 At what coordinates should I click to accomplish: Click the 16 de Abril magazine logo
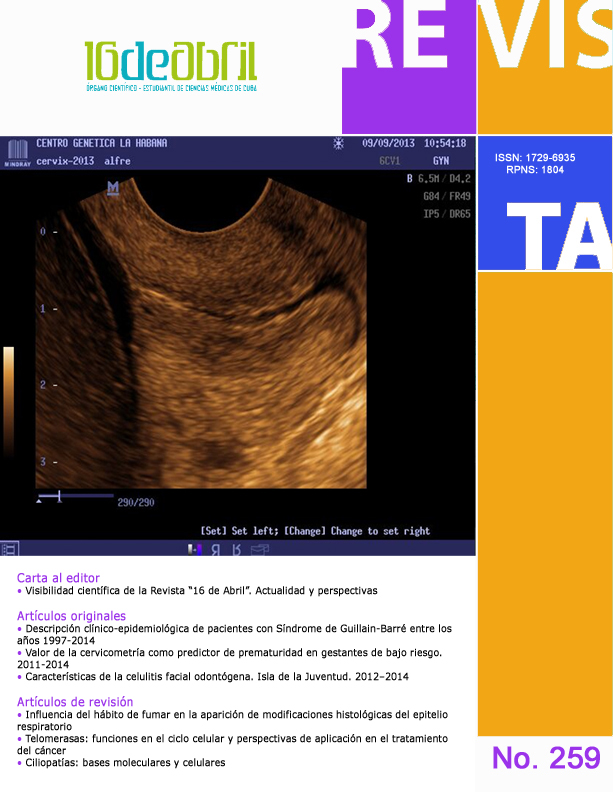[x=170, y=68]
